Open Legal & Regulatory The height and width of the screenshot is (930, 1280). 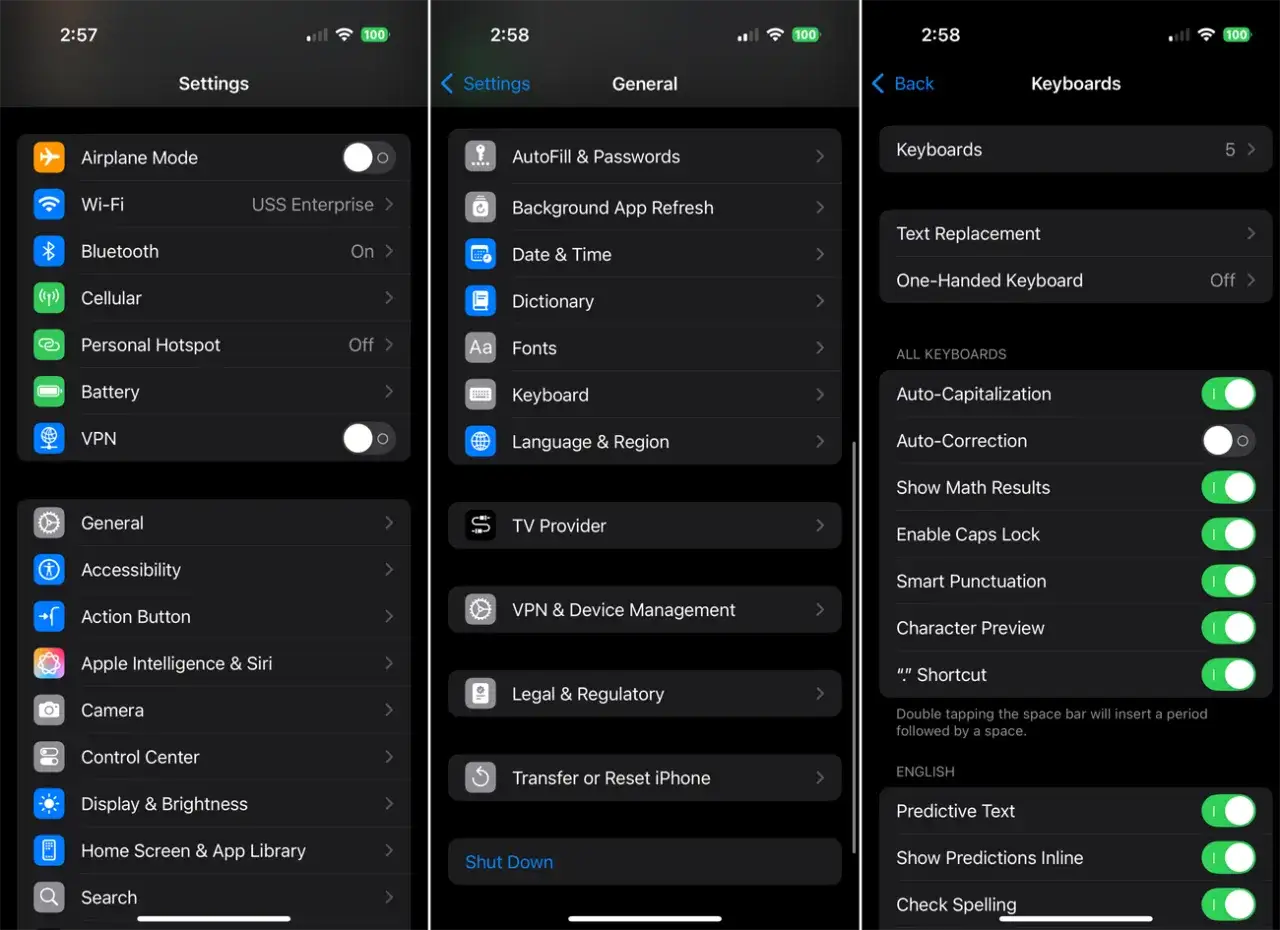pos(645,694)
